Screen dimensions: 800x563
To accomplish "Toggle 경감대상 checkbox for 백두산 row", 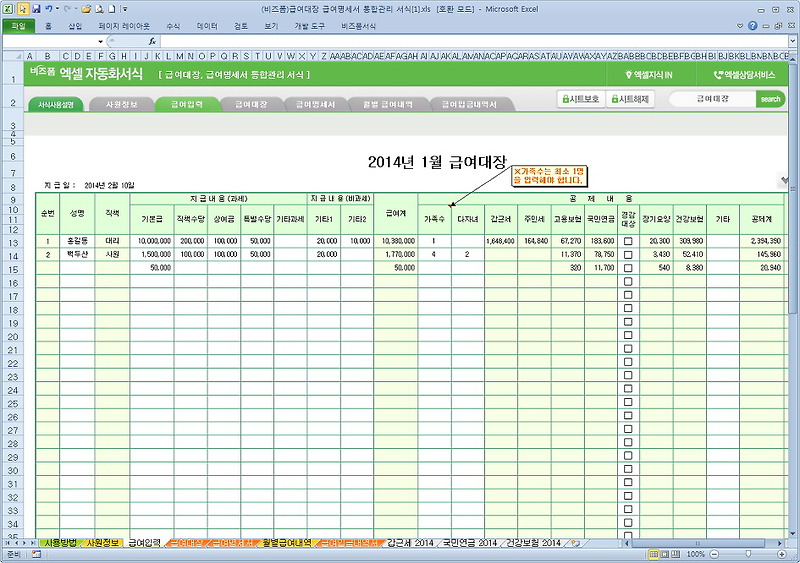I will 628,254.
